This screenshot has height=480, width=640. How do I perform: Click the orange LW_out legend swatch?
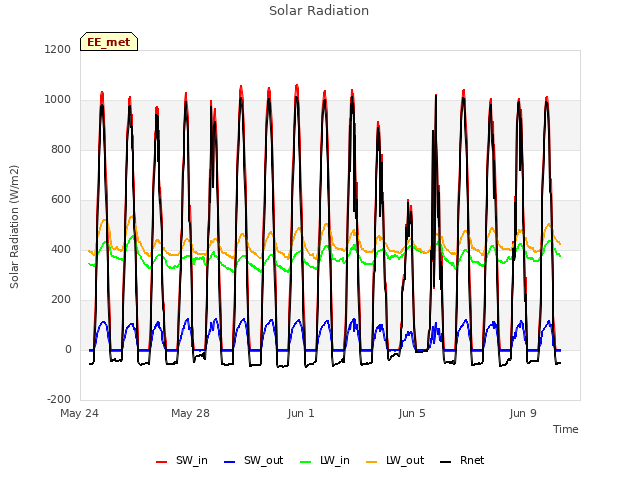[371, 462]
